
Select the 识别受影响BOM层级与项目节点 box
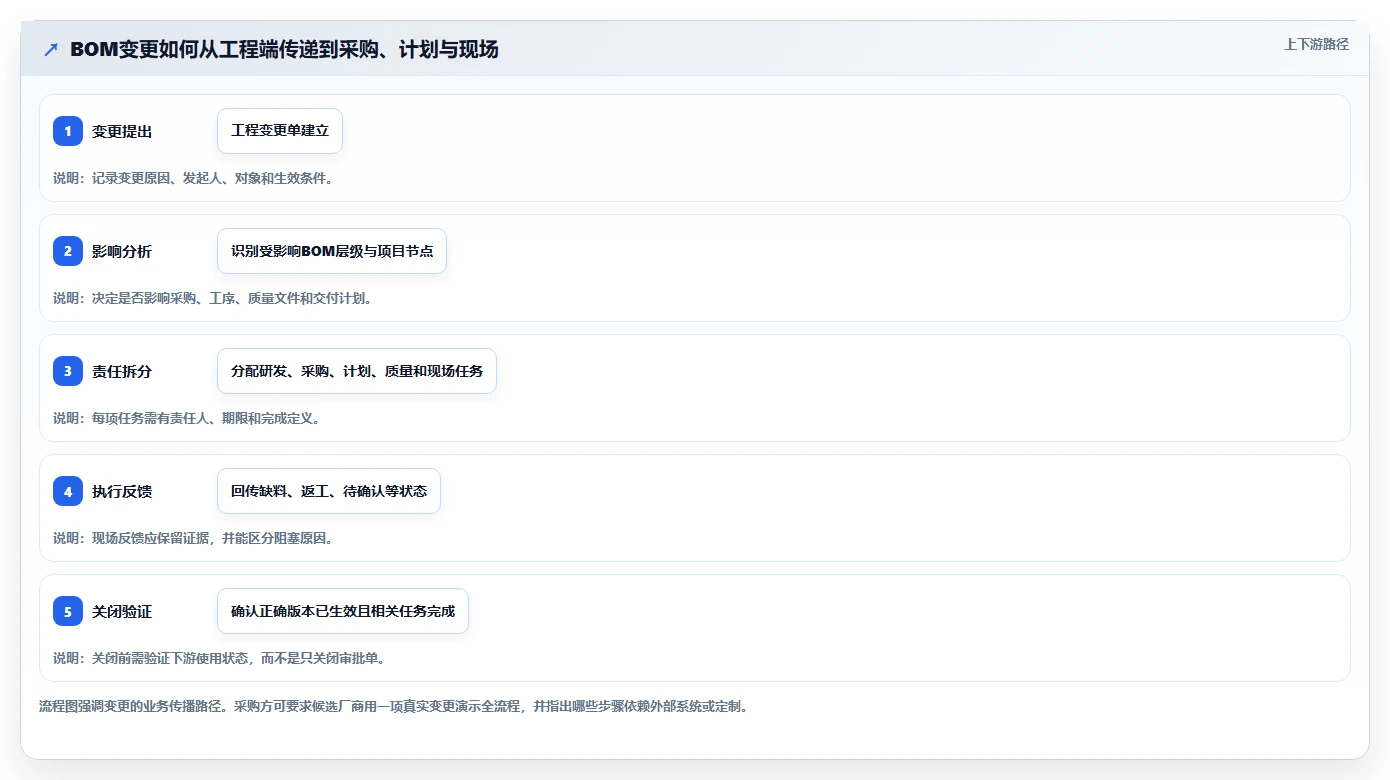click(332, 251)
